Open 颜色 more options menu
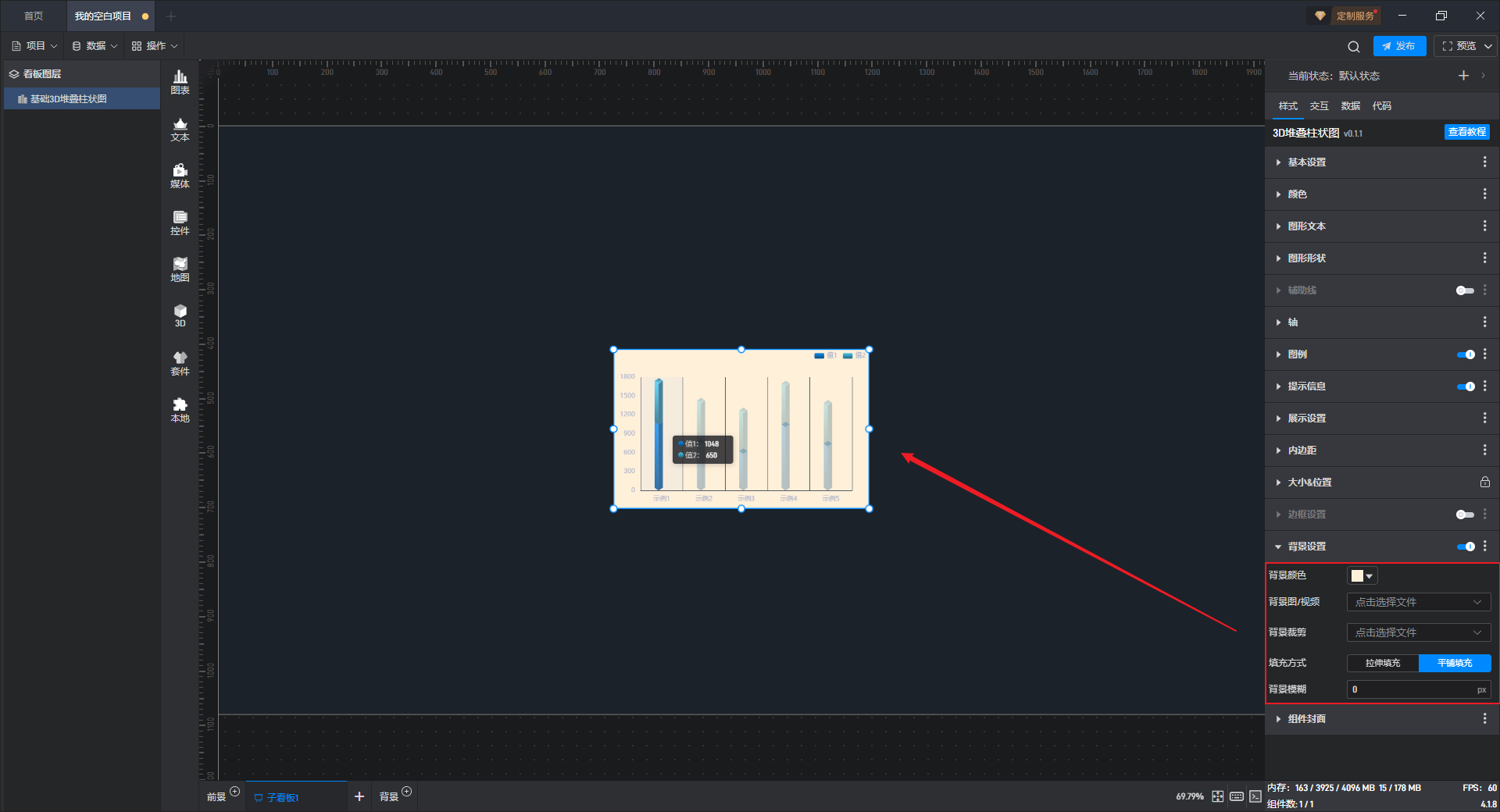 click(x=1484, y=194)
